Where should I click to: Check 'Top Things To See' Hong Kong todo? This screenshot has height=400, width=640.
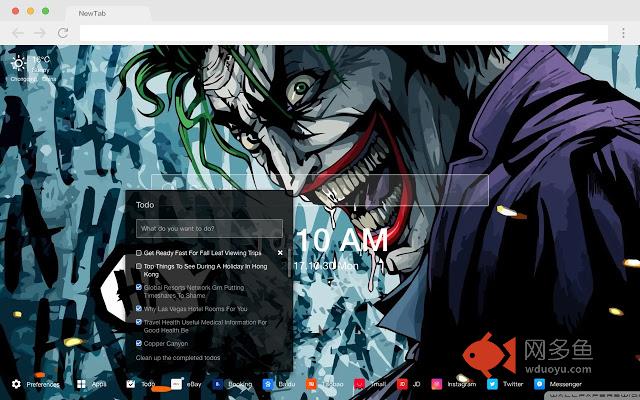(x=139, y=266)
